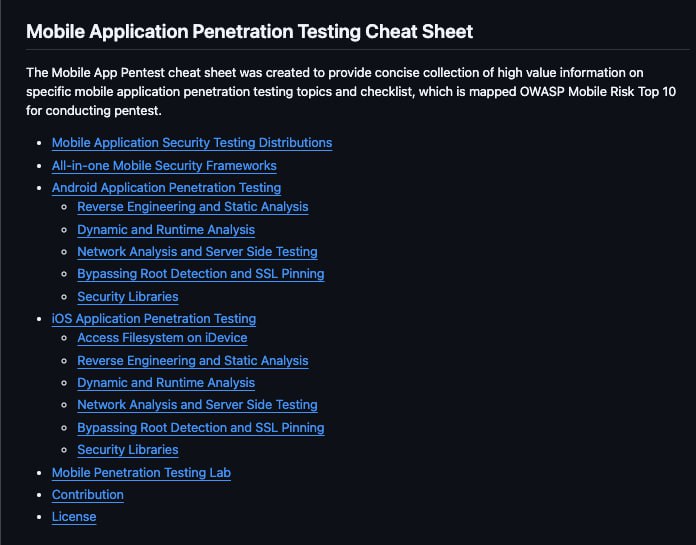Open Android Network Analysis and Server Side Testing
Image resolution: width=696 pixels, height=545 pixels.
click(197, 252)
